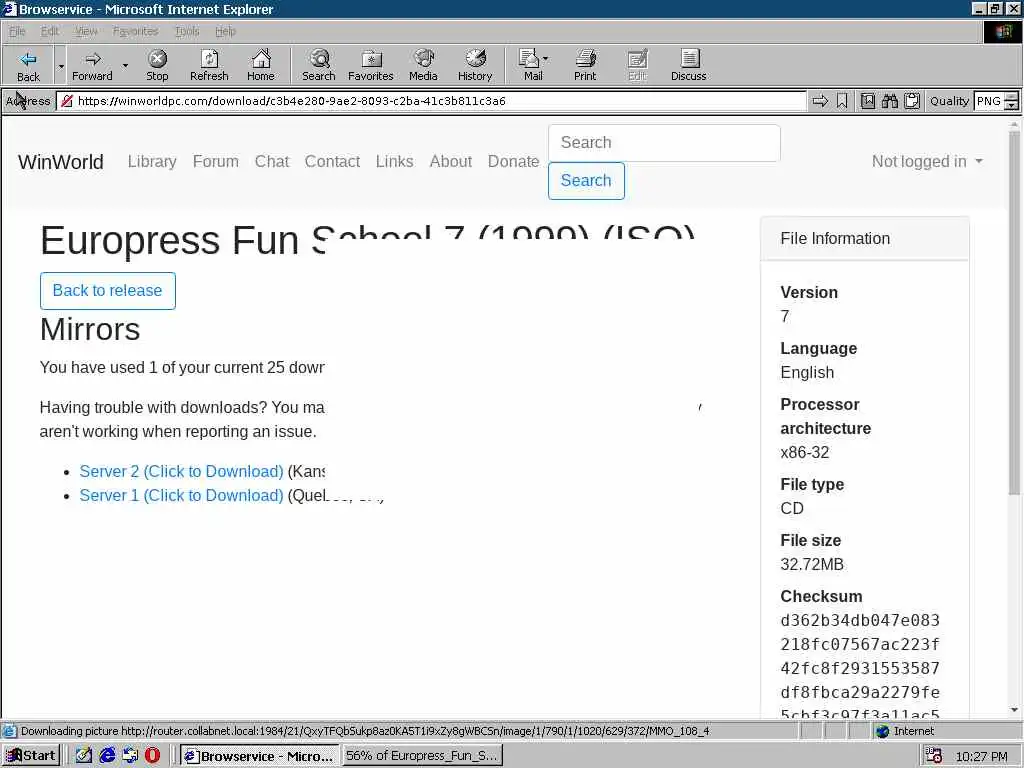
Task: Click the Forward arrow toolbar button
Action: click(x=92, y=65)
